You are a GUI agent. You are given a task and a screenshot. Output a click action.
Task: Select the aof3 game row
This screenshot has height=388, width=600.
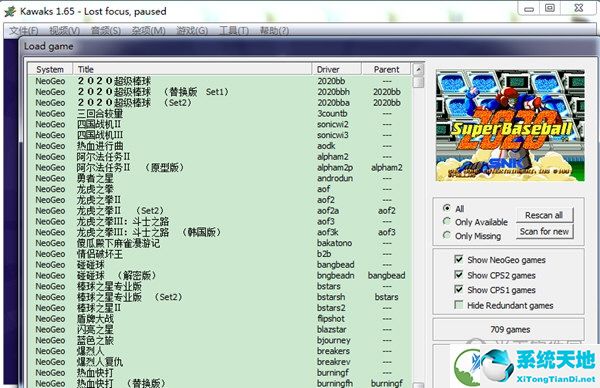220,221
